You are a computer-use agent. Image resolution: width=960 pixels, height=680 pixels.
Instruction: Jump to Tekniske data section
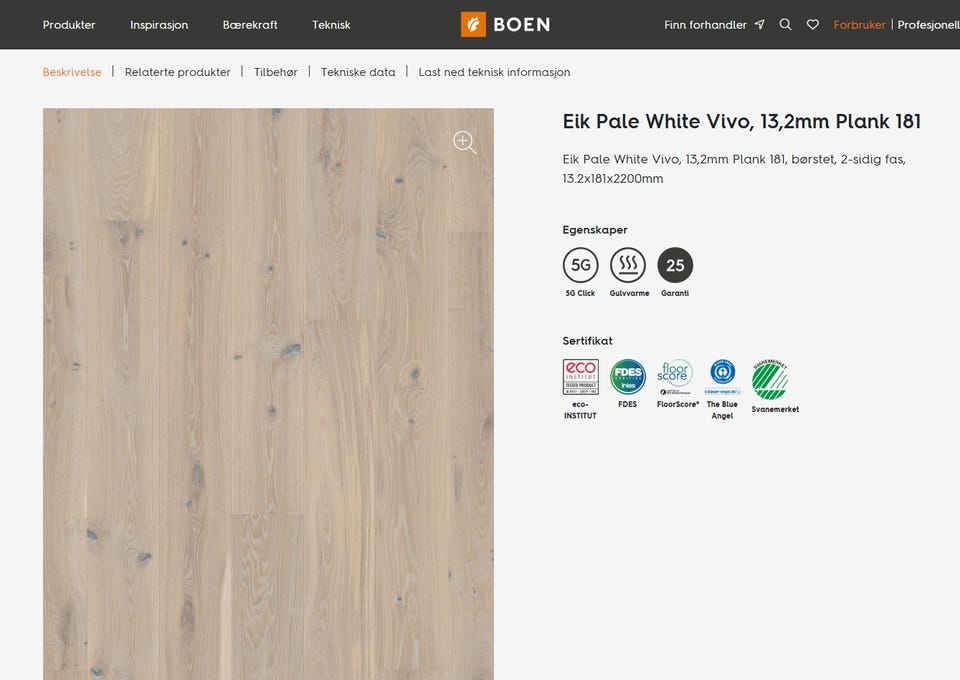(358, 72)
